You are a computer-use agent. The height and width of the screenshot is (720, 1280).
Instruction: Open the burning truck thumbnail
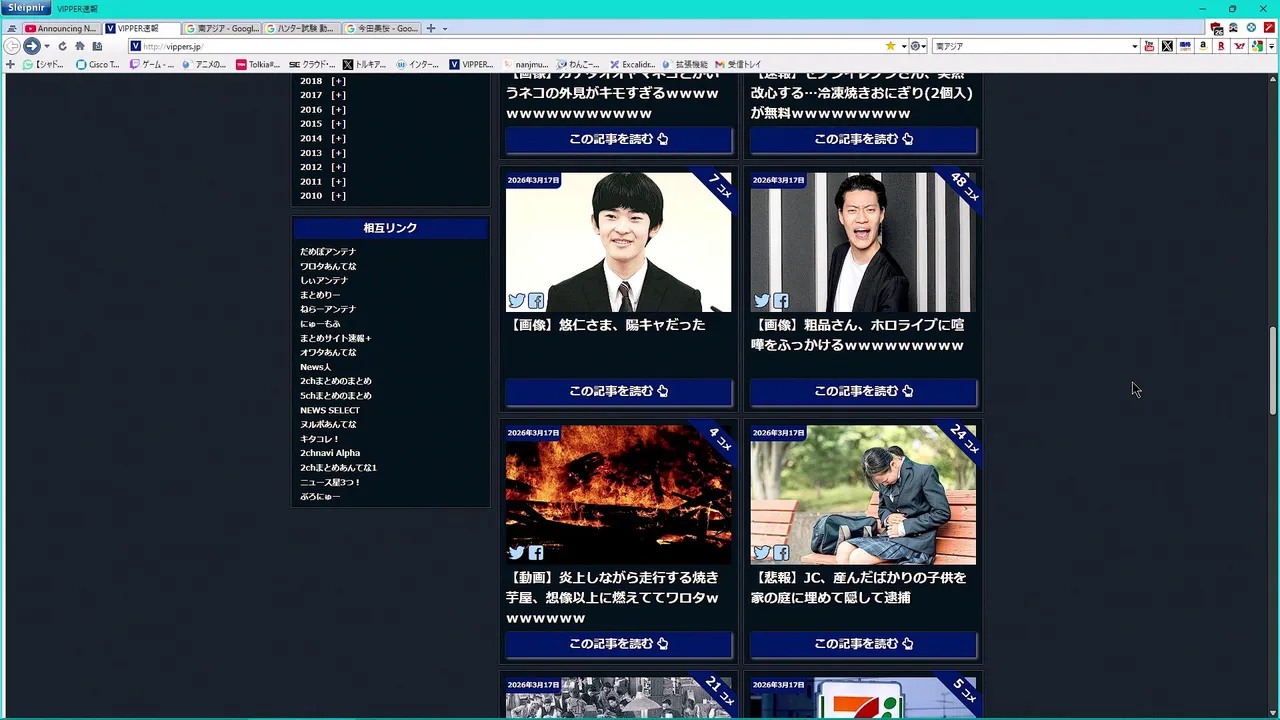618,494
